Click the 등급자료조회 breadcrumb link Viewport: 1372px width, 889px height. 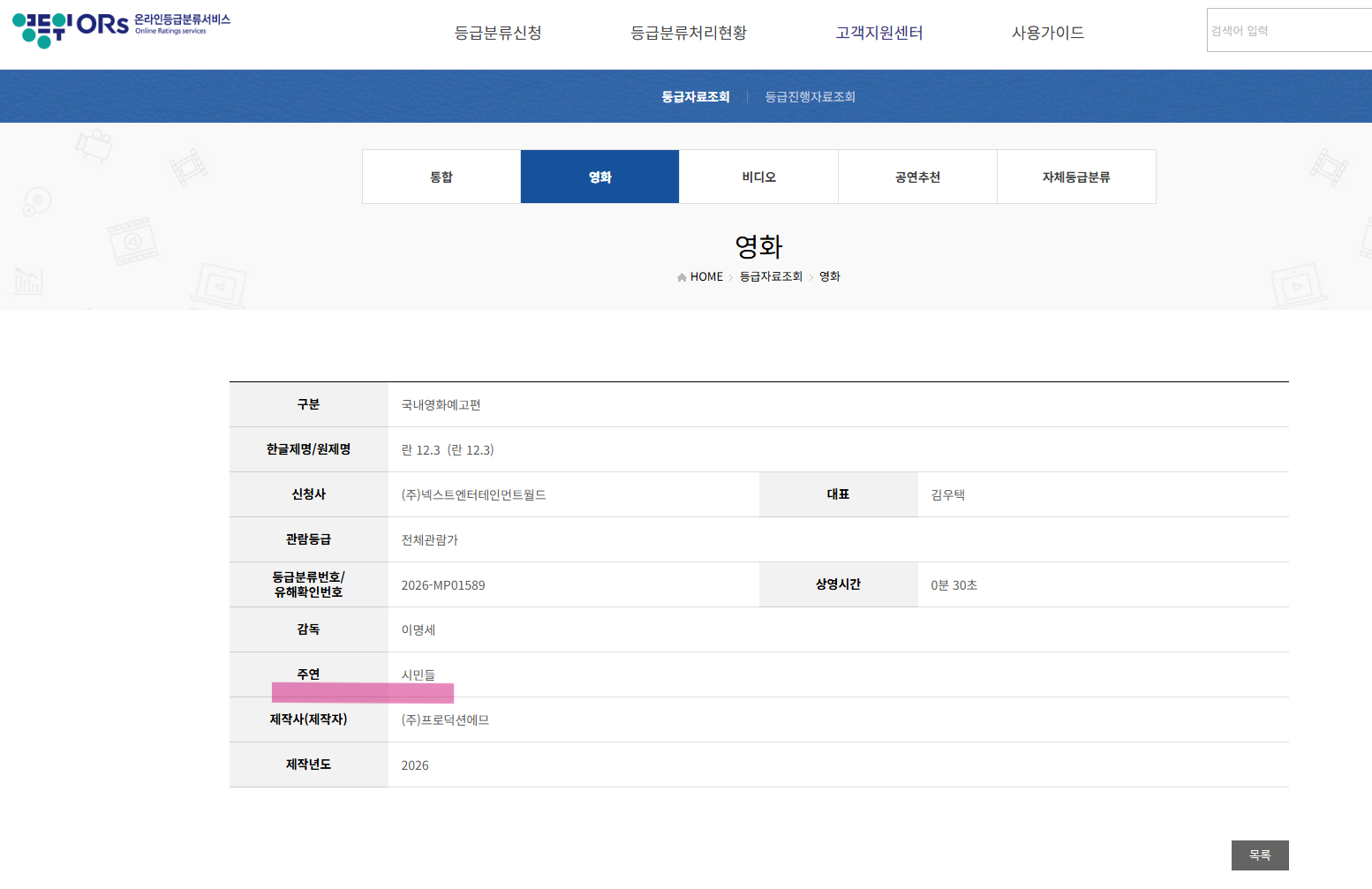coord(771,277)
